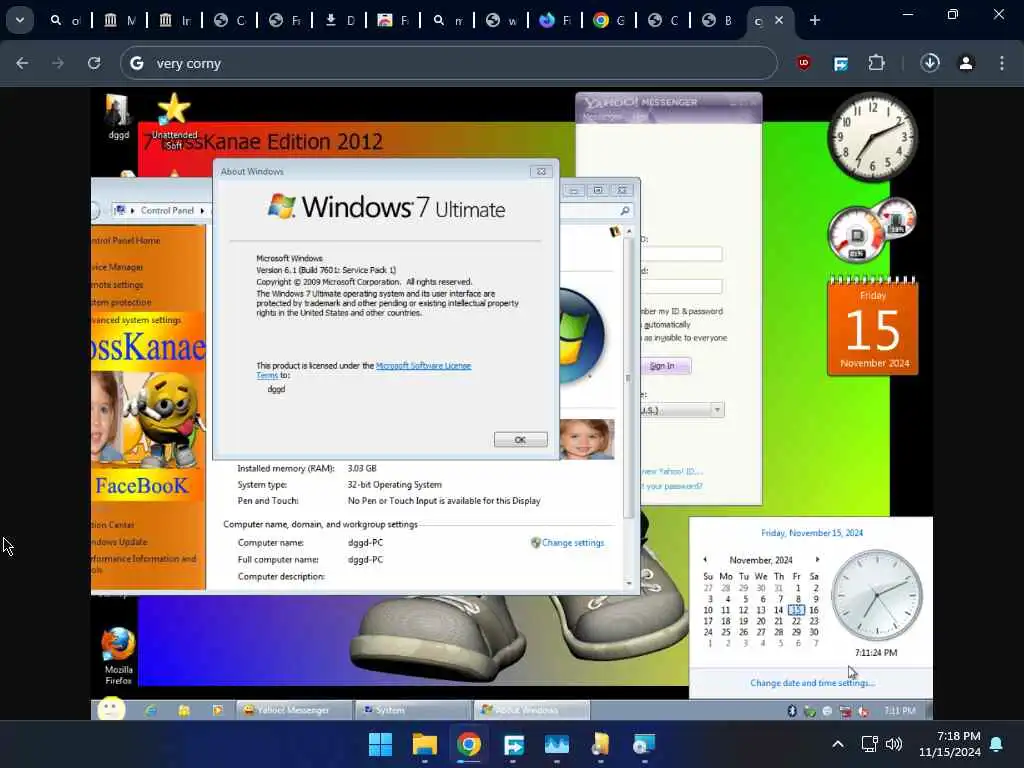Open 'Windows Update' sidebar link

120,542
